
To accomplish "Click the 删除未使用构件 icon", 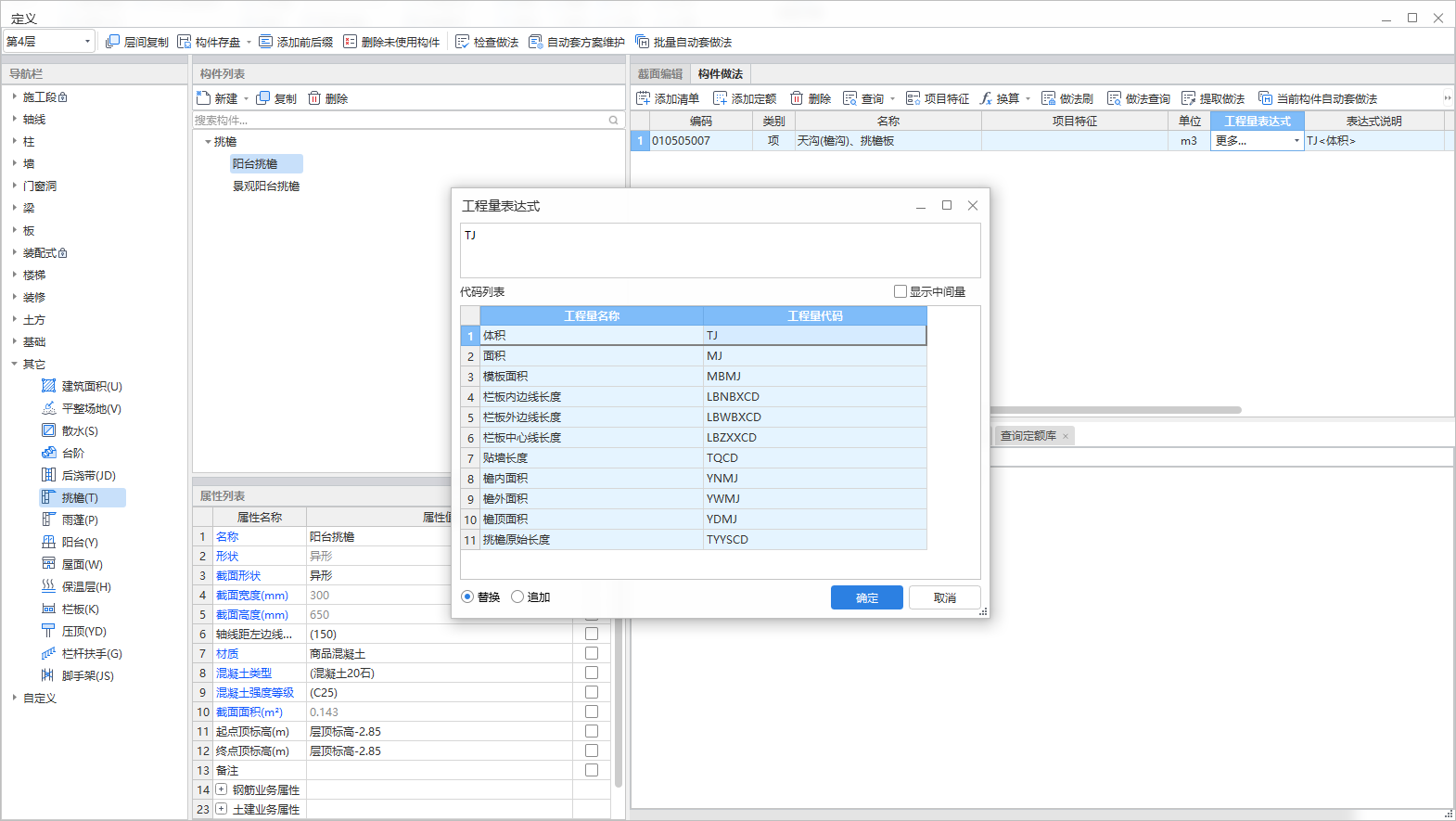I will point(350,42).
